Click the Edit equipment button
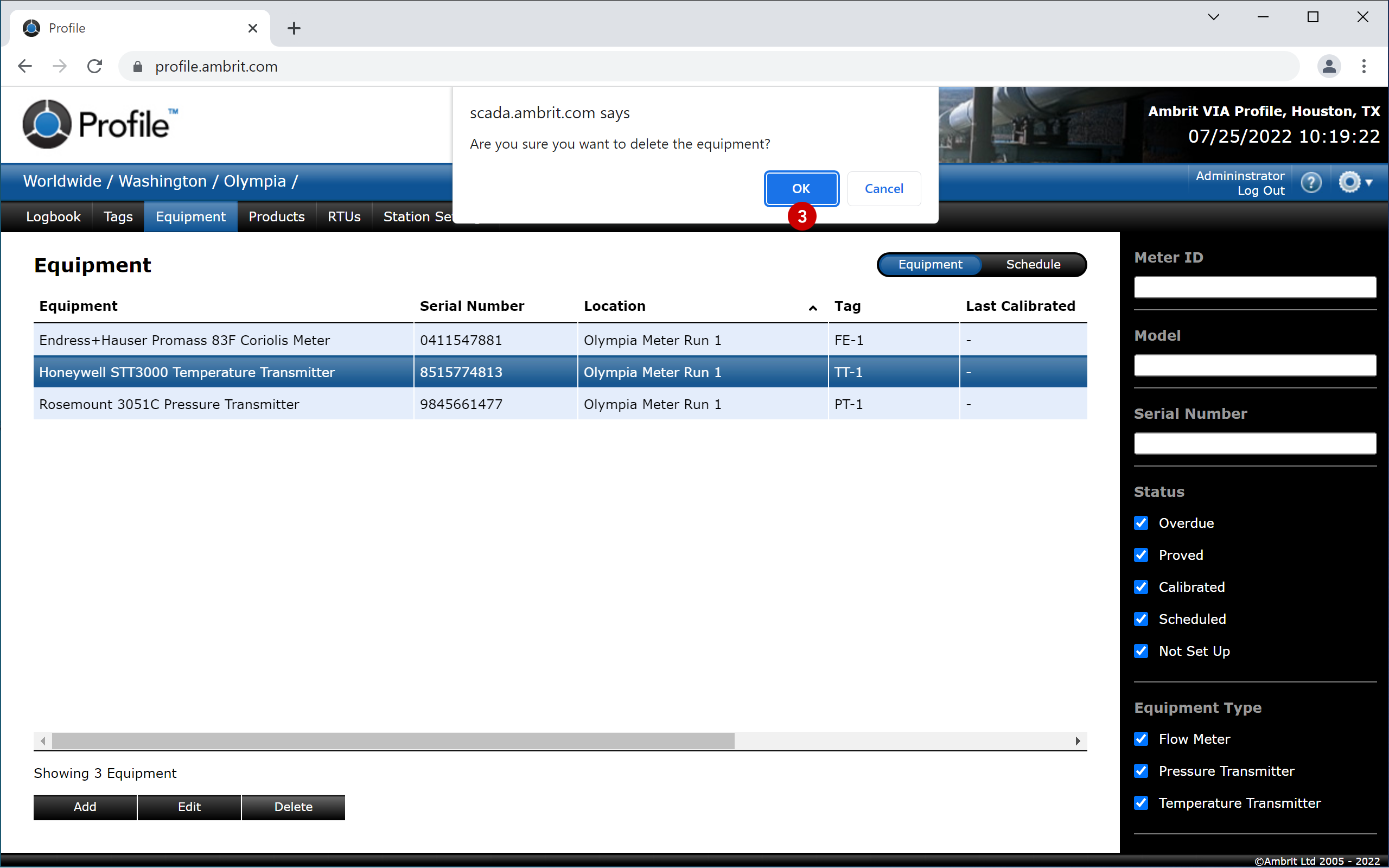This screenshot has width=1389, height=868. click(189, 807)
